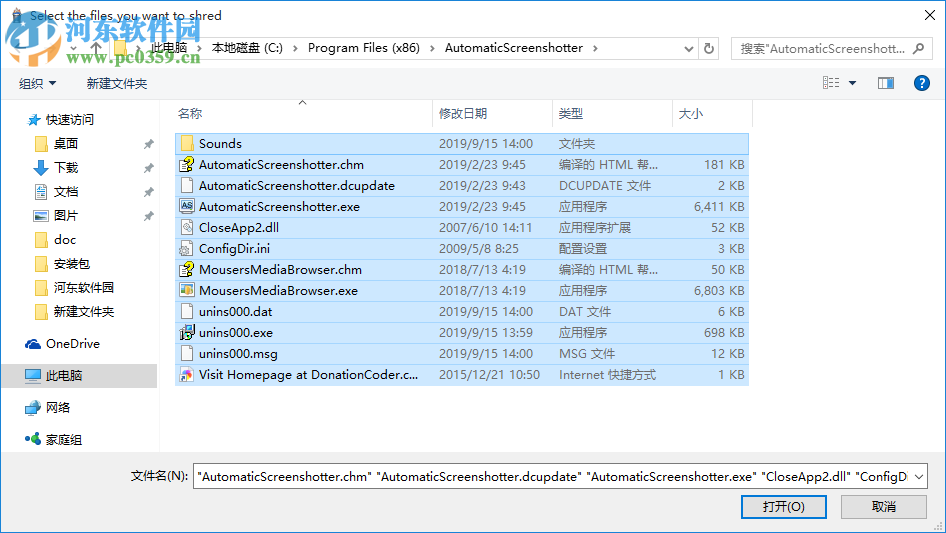
Task: Expand chevron after 本地磁盘 (C:) breadcrumb
Action: [x=295, y=48]
